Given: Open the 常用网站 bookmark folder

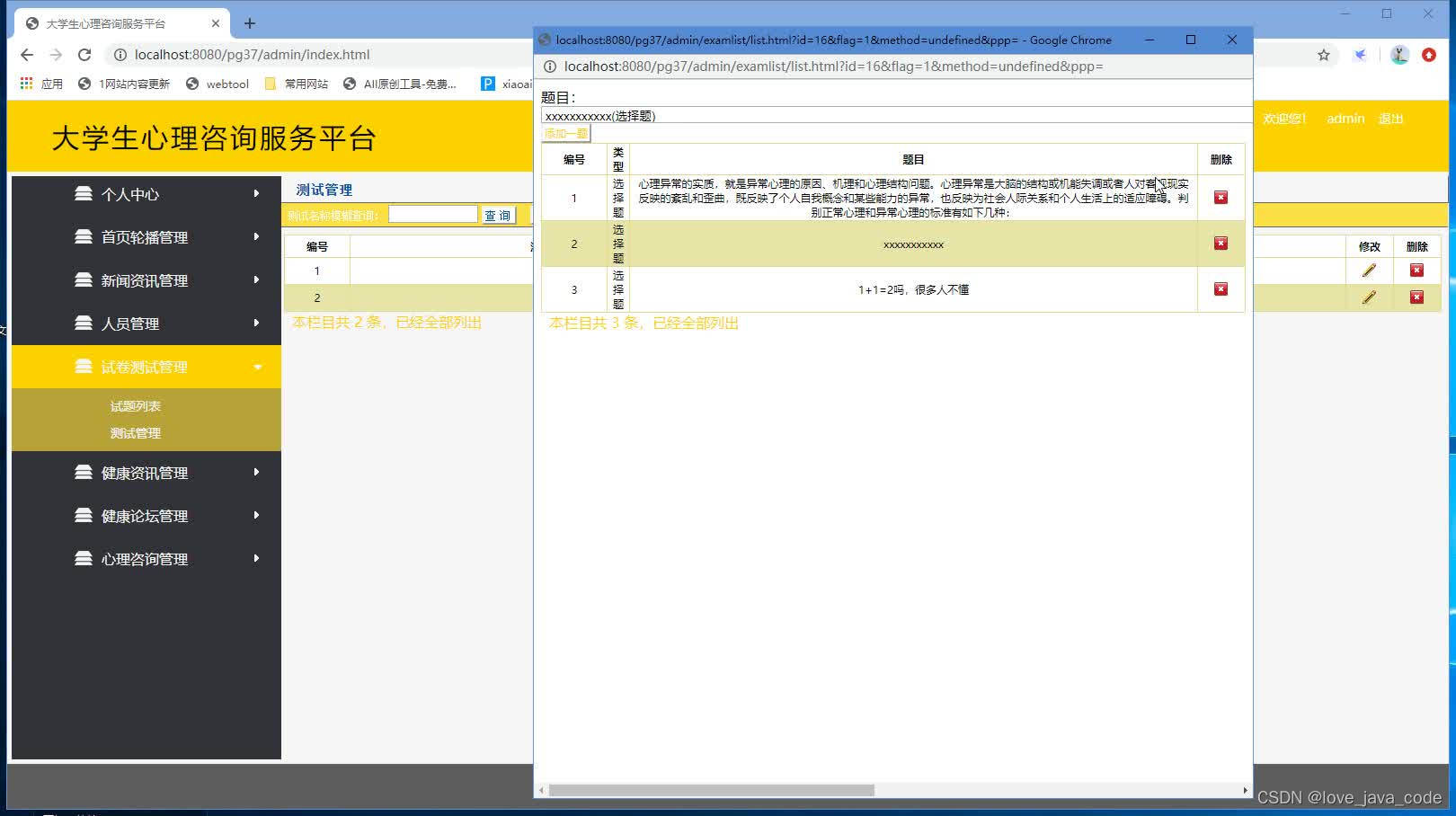Looking at the screenshot, I should [x=297, y=84].
